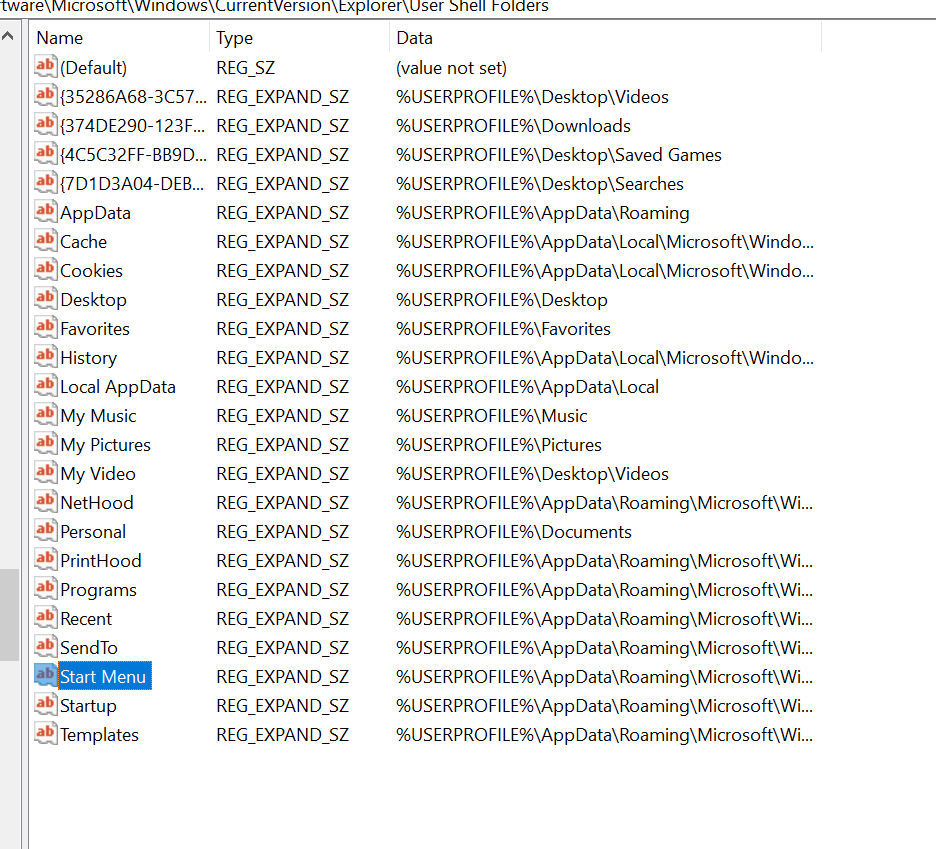This screenshot has width=936, height=849.
Task: Click the highlighted icon beside Start Menu
Action: coord(45,675)
